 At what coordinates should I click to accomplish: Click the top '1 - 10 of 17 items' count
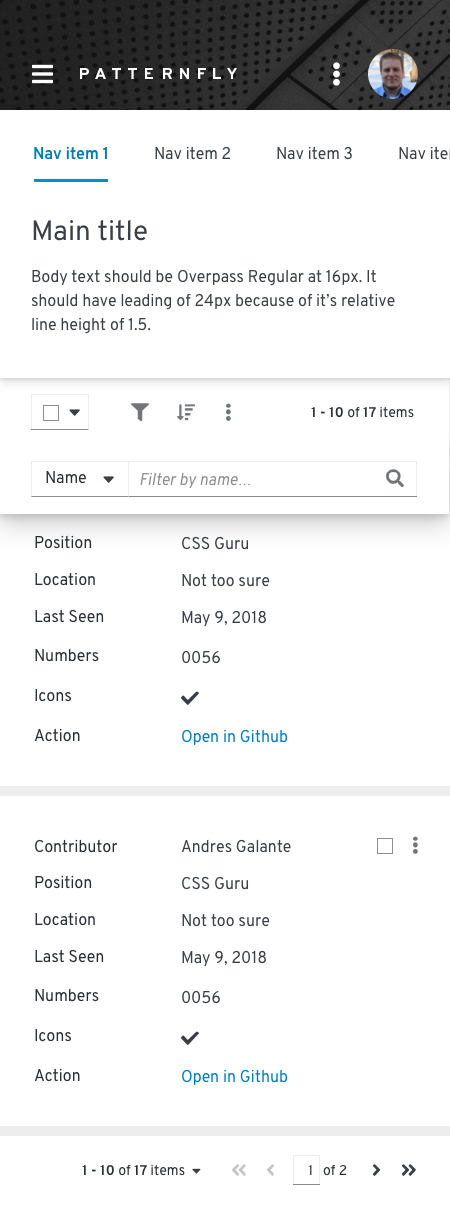(x=362, y=412)
